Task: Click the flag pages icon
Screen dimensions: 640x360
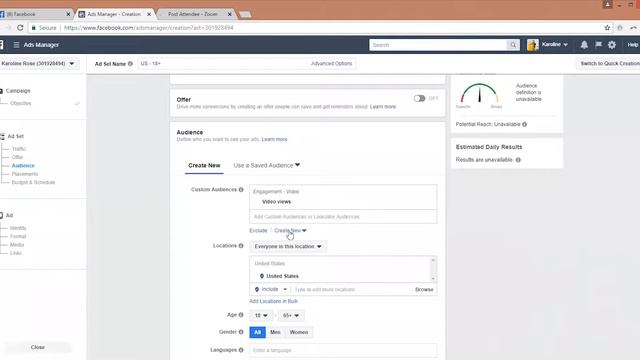Action: point(598,45)
